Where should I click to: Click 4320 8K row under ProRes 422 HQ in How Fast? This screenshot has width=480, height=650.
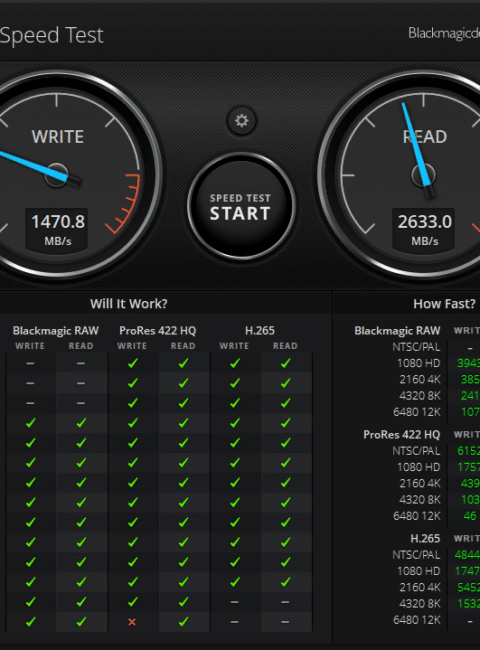coord(419,500)
